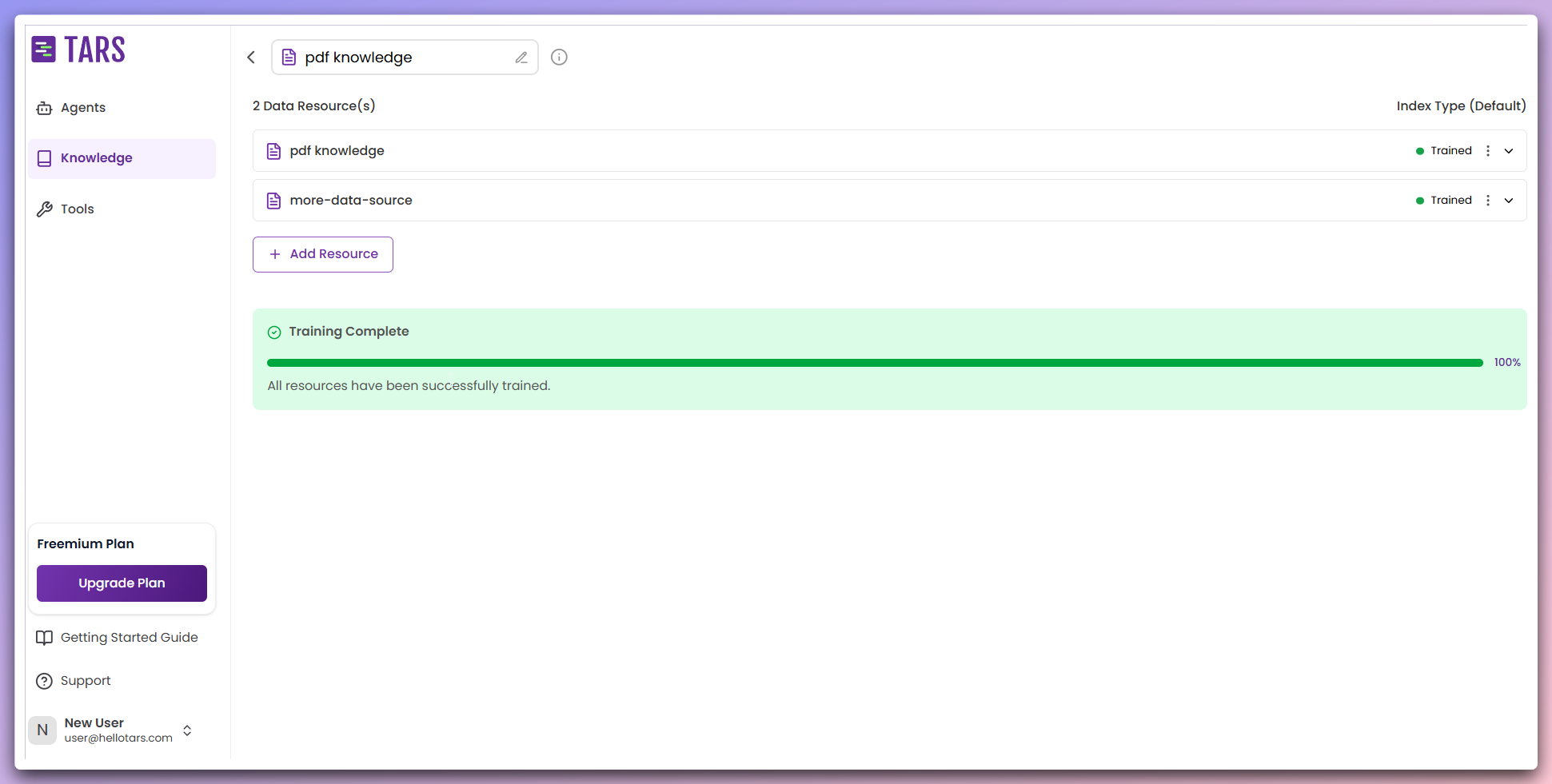The width and height of the screenshot is (1552, 784).
Task: Show info via the circled i icon
Action: pos(559,57)
